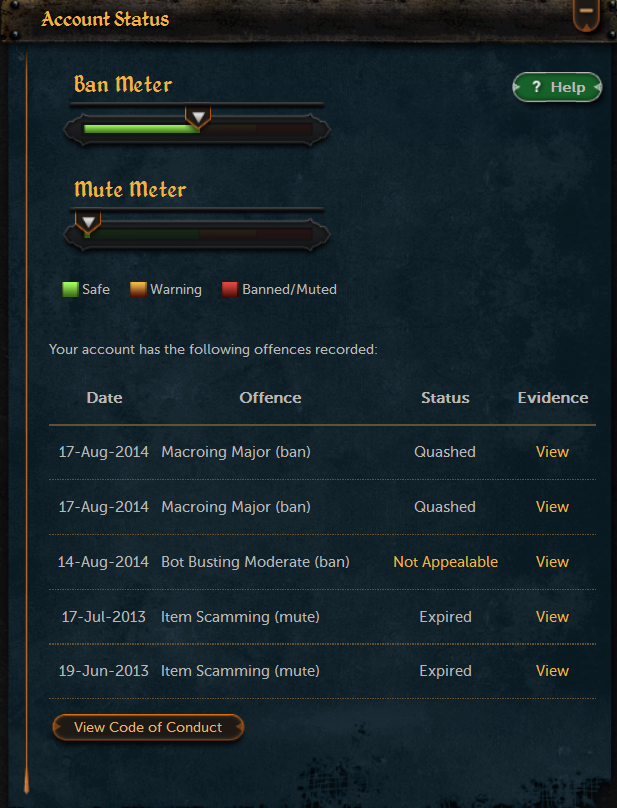View evidence for first Macroing Major offence
The image size is (617, 808).
pos(552,452)
